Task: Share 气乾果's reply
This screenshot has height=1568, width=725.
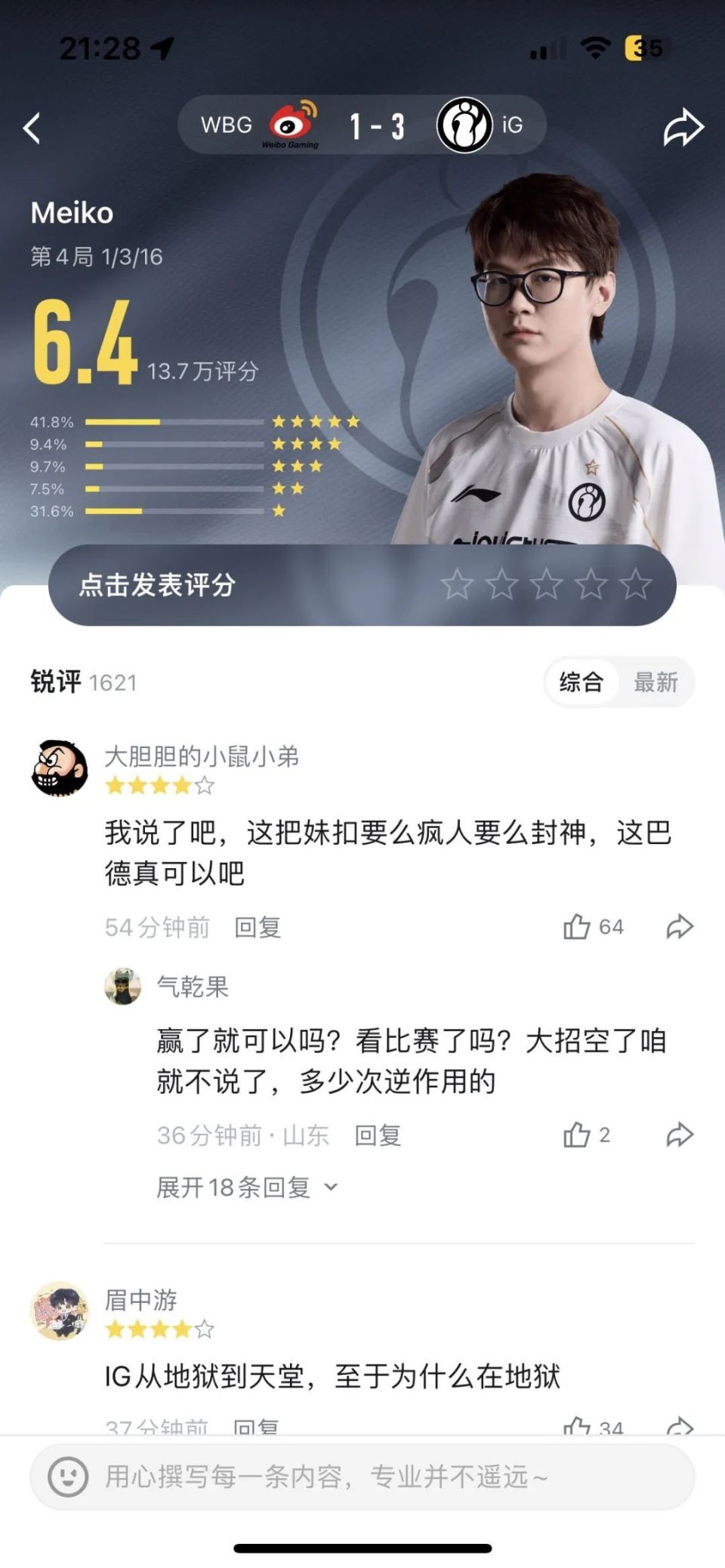Action: point(680,1134)
